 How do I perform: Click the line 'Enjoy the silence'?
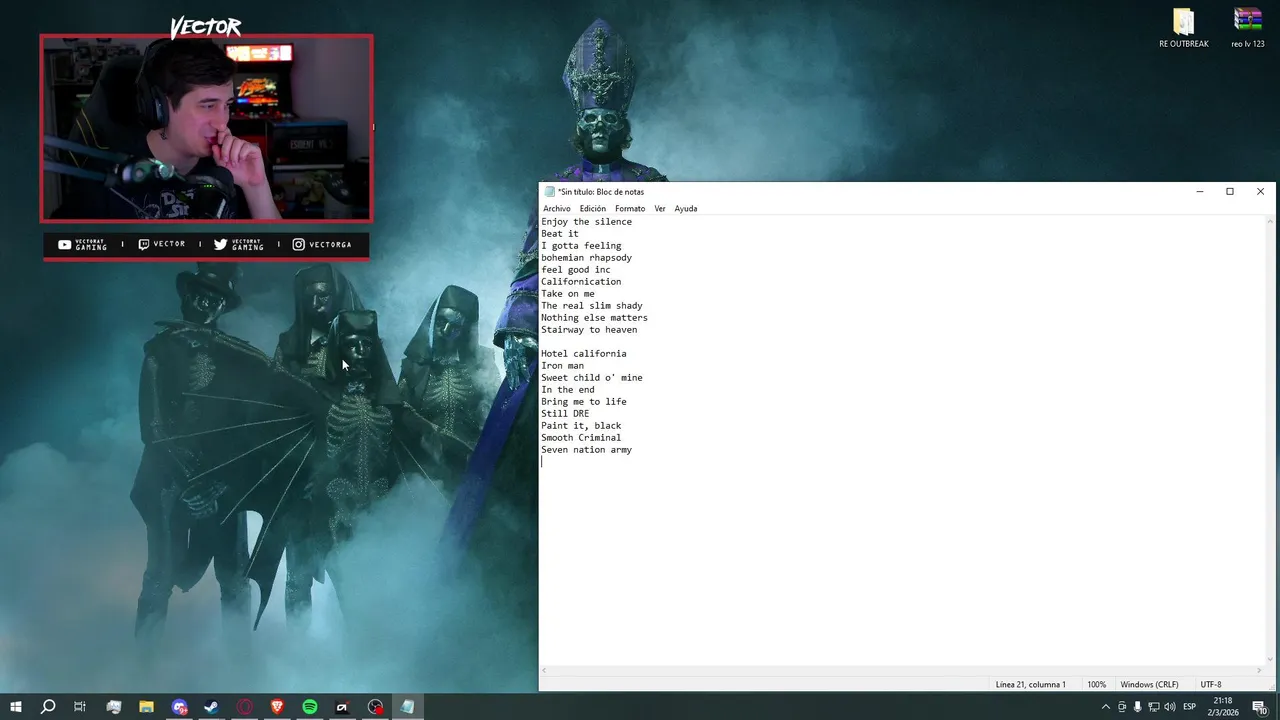(x=586, y=222)
